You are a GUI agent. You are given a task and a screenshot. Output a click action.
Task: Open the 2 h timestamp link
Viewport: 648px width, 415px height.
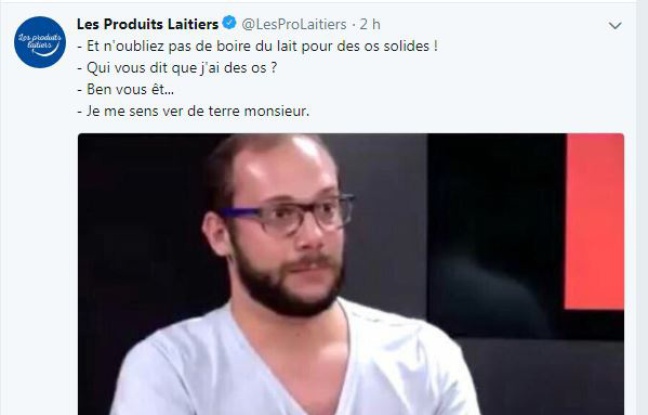pos(370,24)
